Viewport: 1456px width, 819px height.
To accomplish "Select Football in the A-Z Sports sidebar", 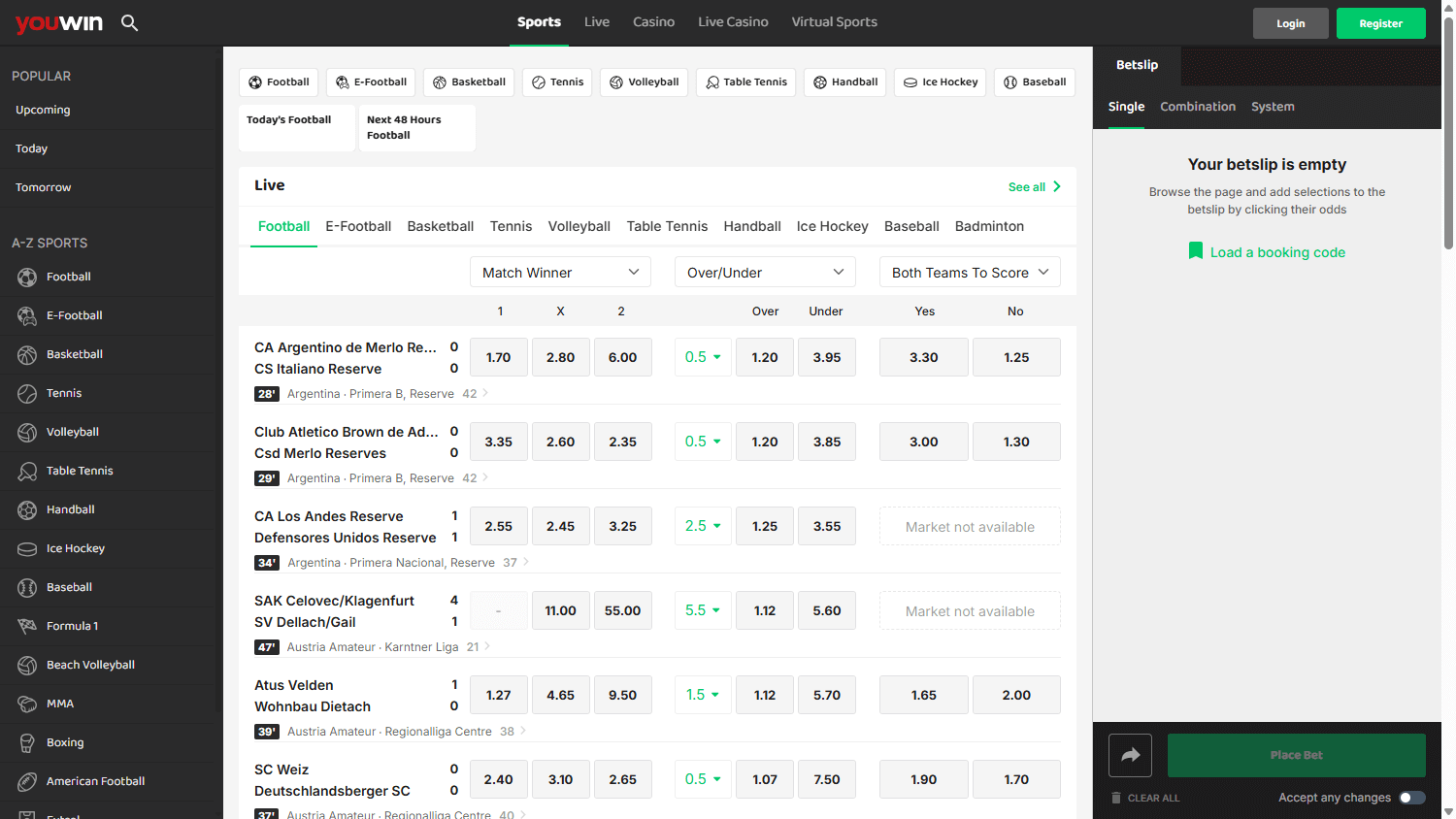I will pos(68,277).
